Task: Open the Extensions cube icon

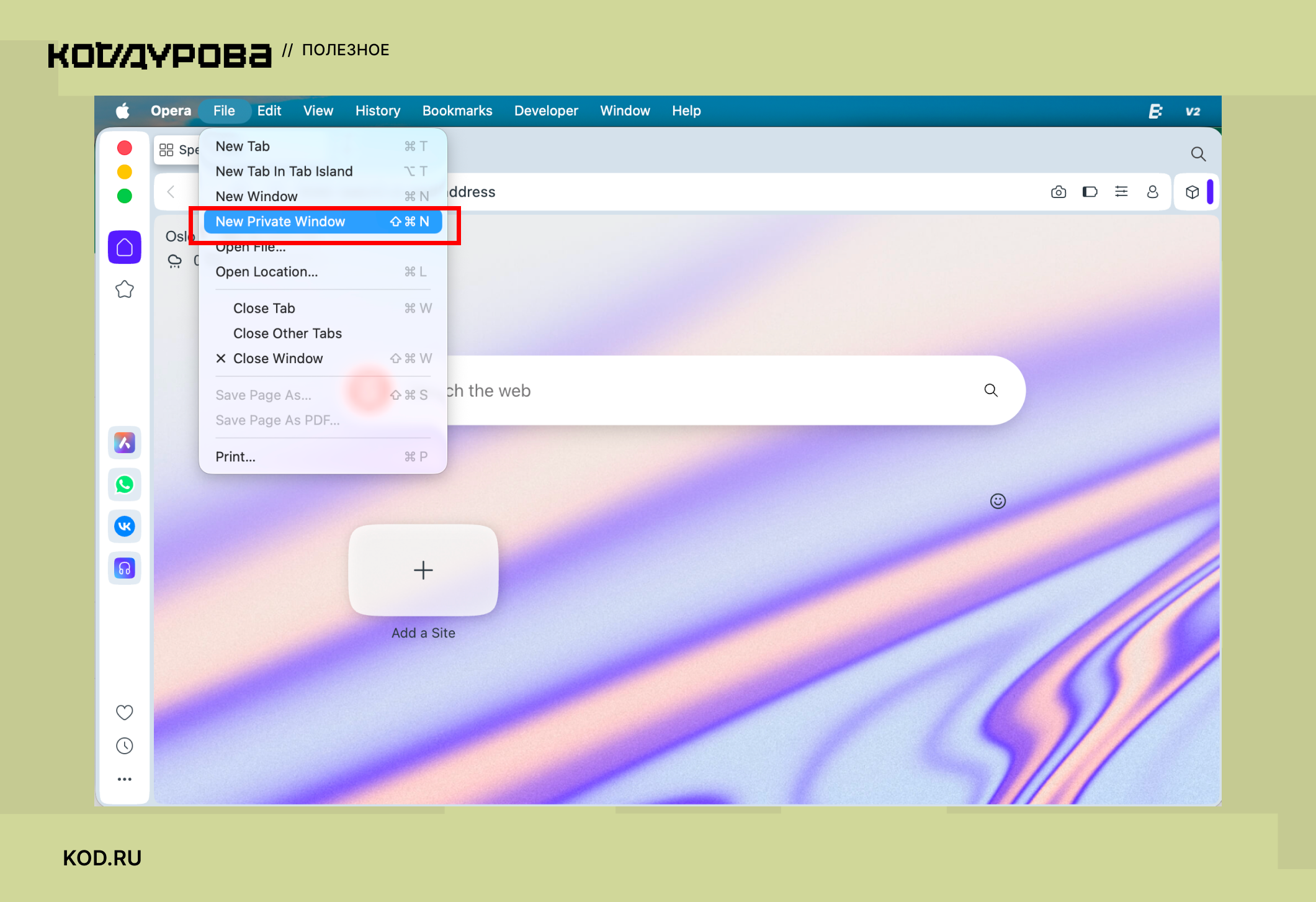Action: (1192, 192)
